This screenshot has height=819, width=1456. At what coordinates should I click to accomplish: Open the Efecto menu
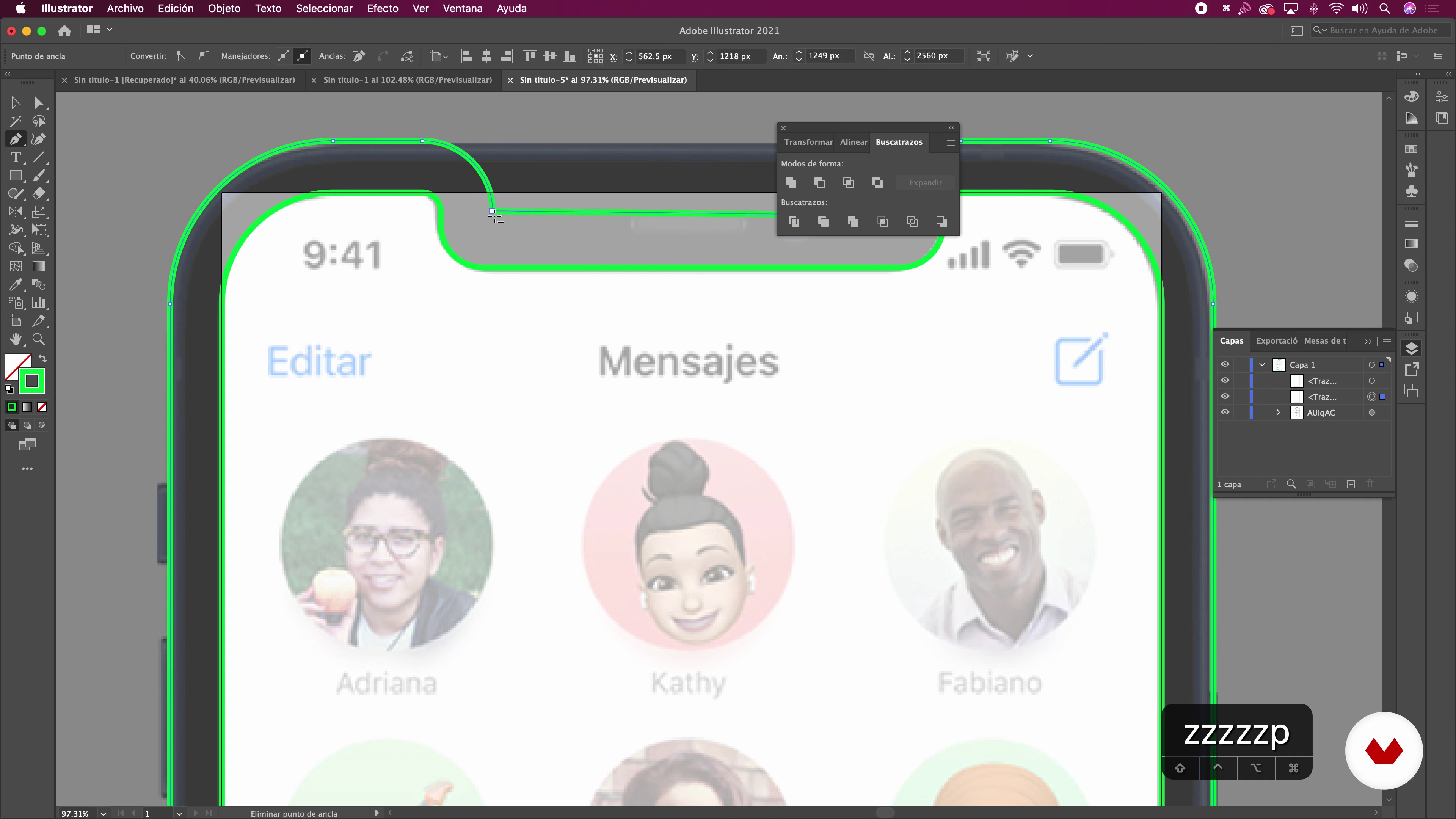[x=383, y=8]
